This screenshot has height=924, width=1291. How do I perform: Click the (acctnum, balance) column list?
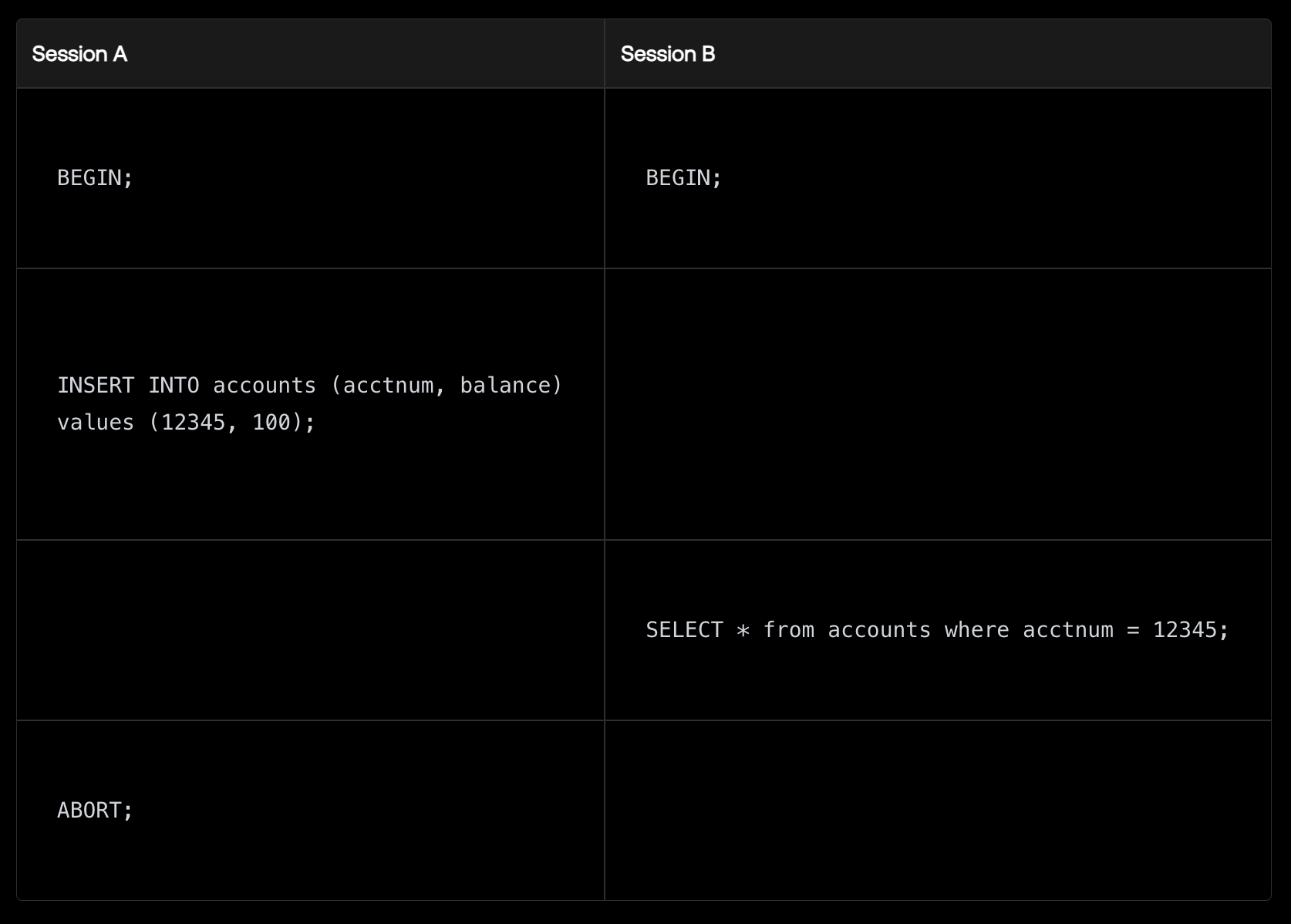[447, 386]
